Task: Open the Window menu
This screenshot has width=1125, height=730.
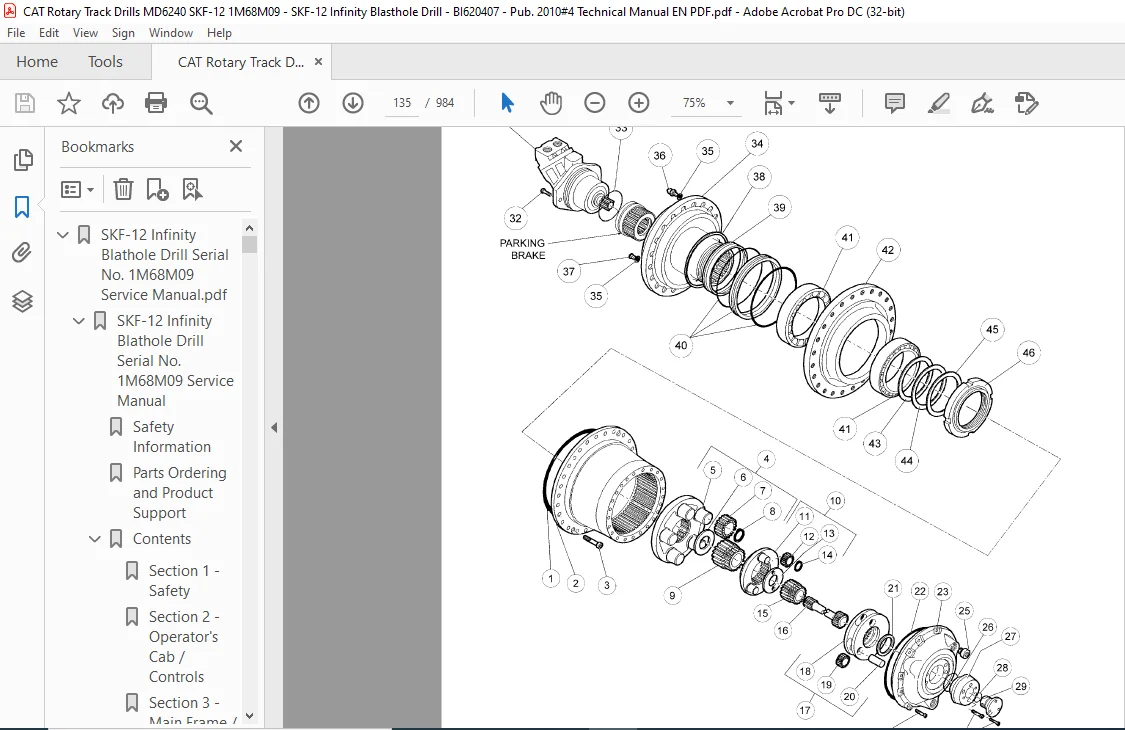Action: pyautogui.click(x=171, y=33)
